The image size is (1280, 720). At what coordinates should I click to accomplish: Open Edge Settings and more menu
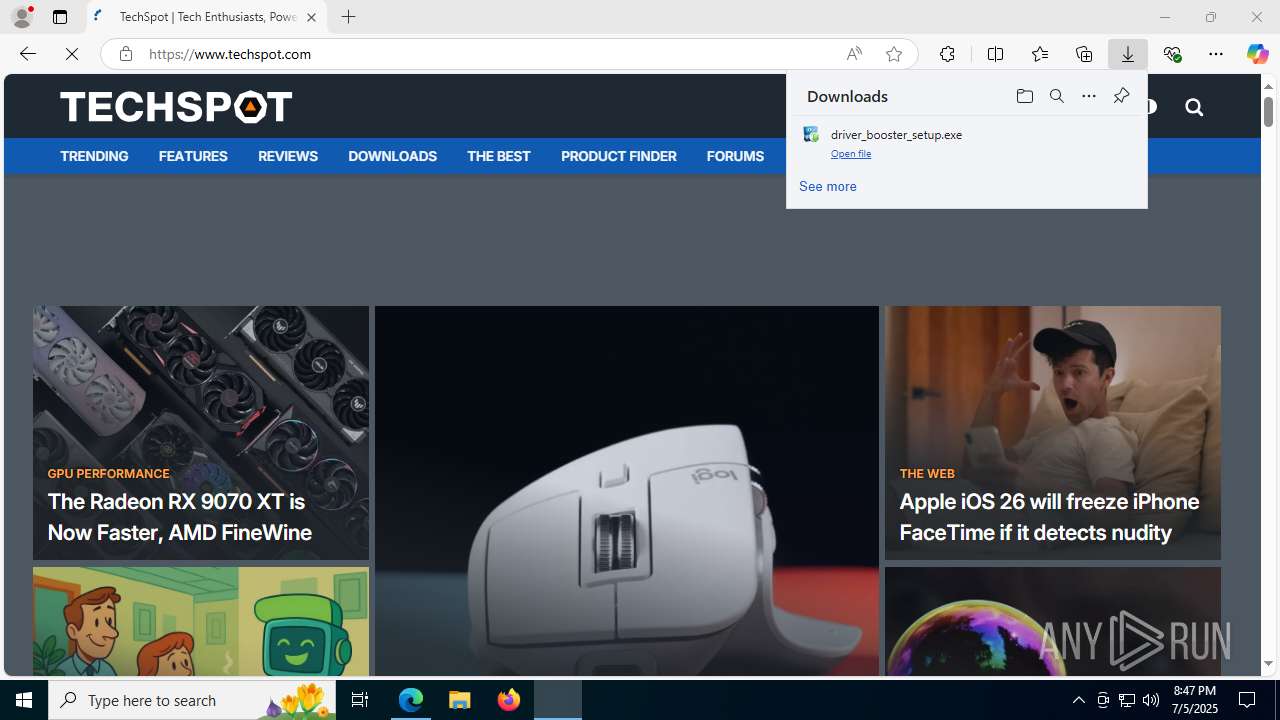(1216, 54)
